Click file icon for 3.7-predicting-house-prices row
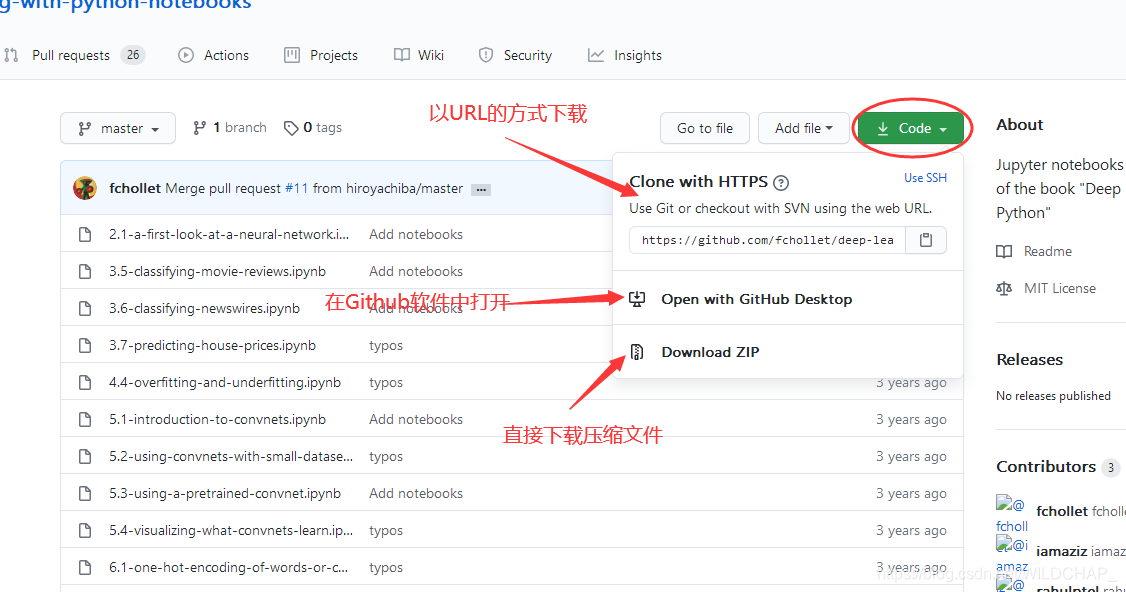The image size is (1126, 592). click(85, 346)
